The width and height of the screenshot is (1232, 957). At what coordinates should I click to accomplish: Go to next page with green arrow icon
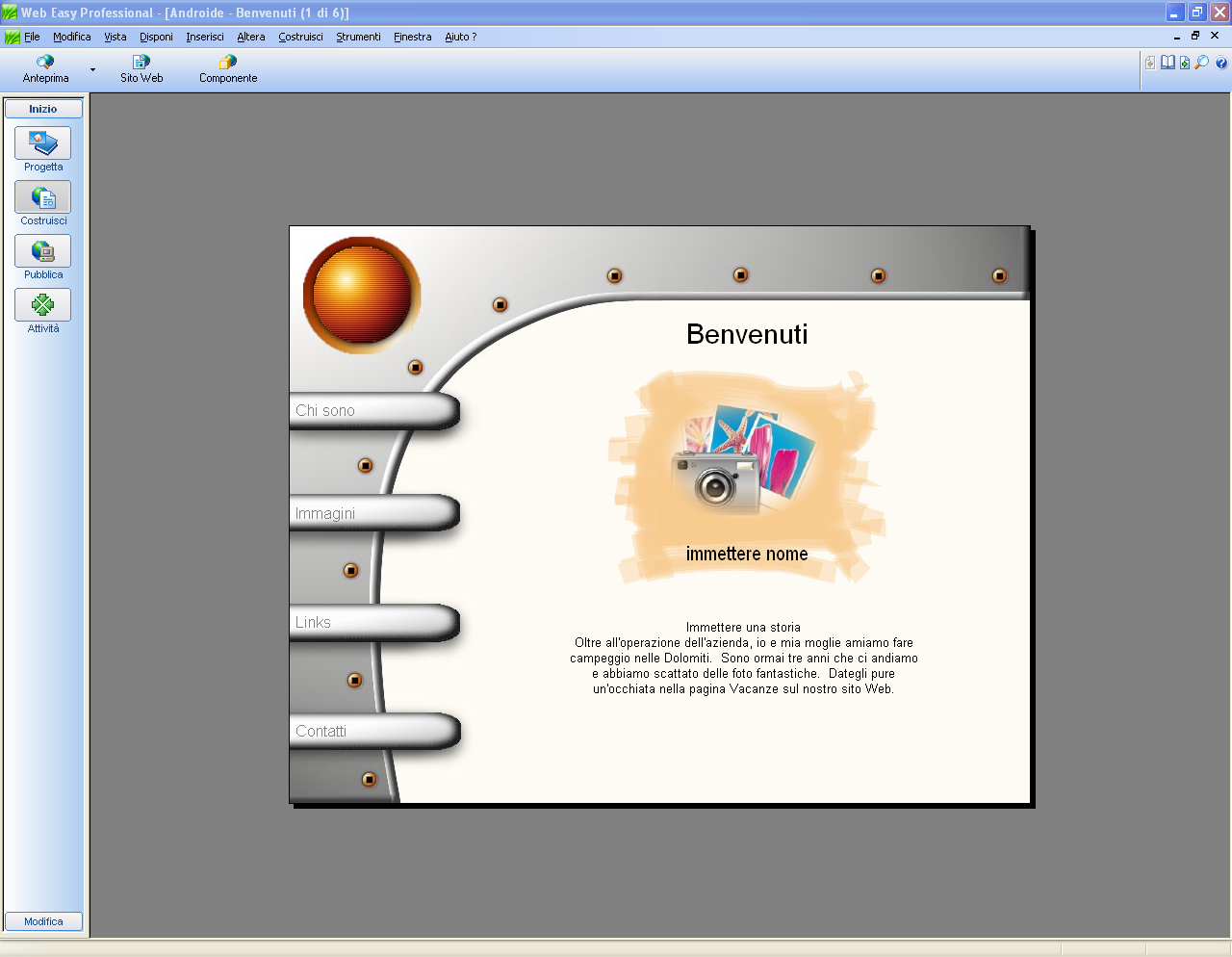[1185, 63]
